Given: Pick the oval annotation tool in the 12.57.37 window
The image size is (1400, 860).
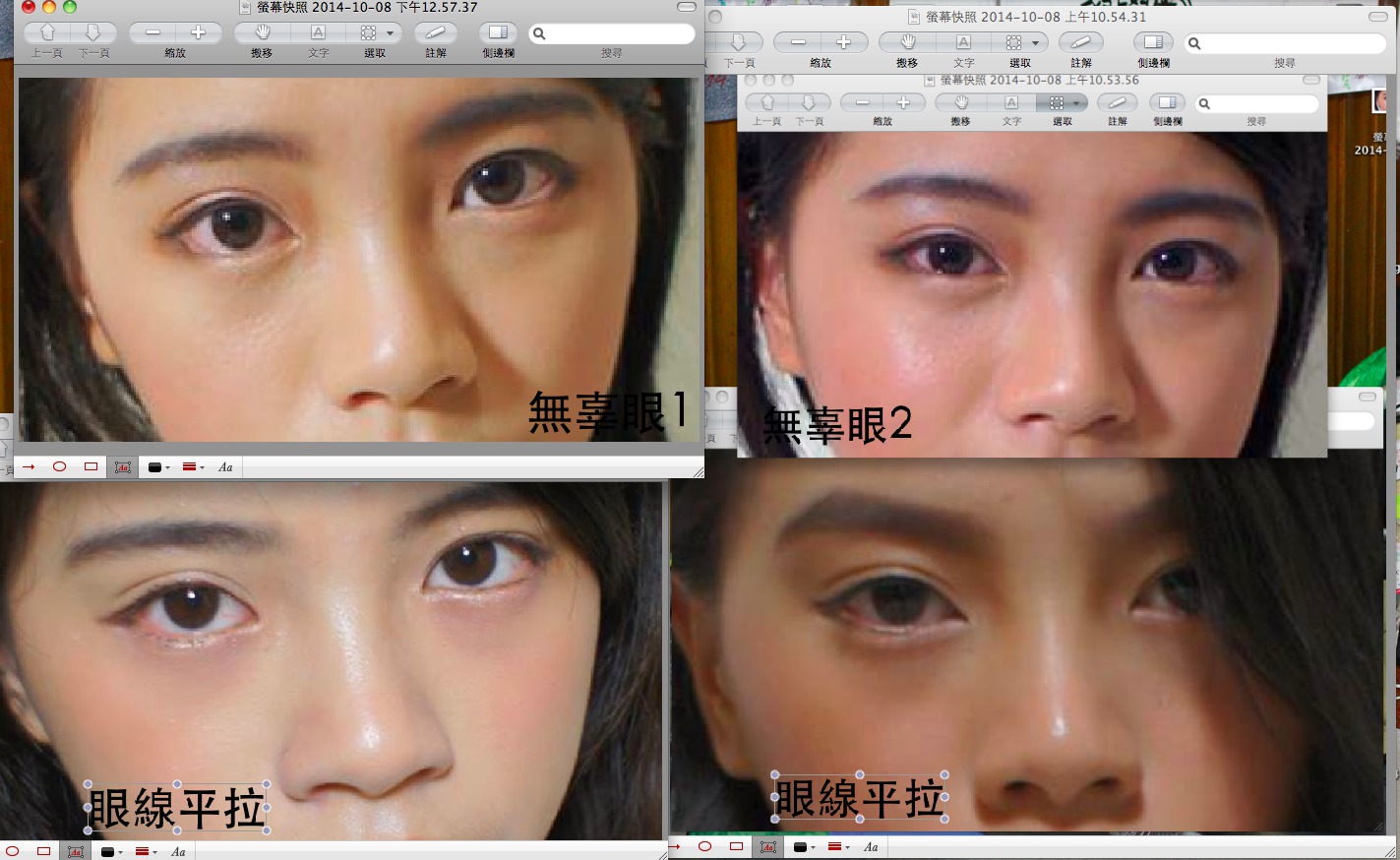Looking at the screenshot, I should click(x=59, y=466).
